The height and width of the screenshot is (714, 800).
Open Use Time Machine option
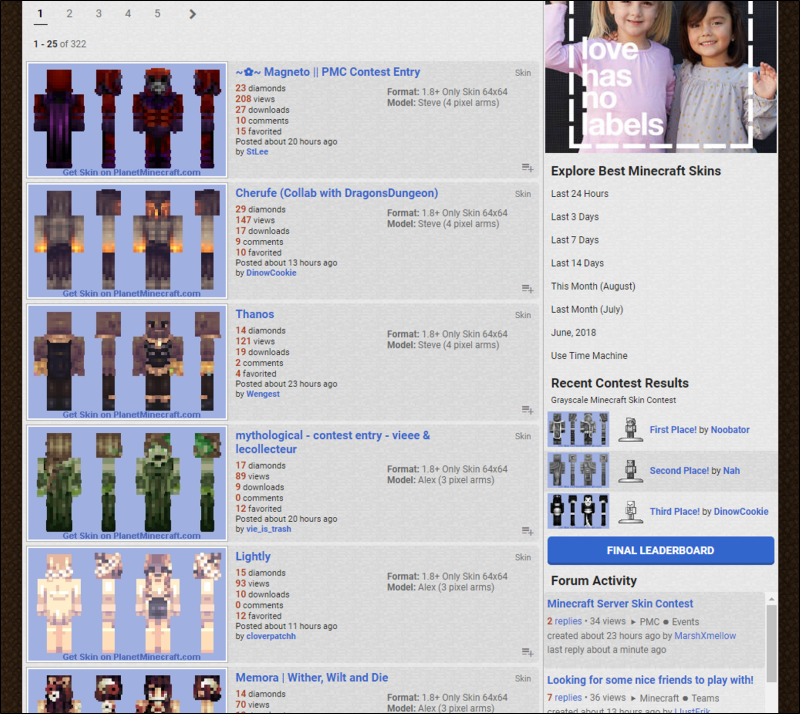[589, 355]
